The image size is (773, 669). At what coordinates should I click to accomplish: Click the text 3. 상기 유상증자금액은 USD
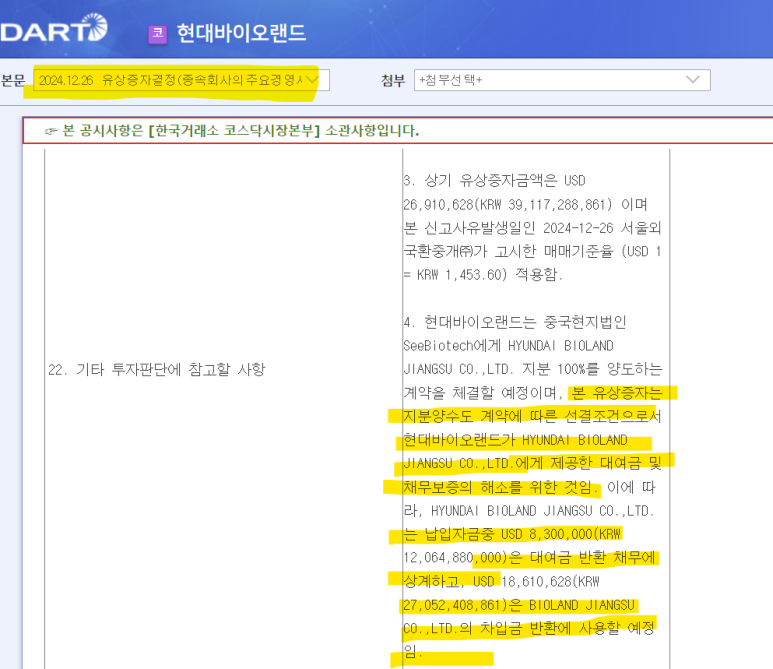click(494, 180)
